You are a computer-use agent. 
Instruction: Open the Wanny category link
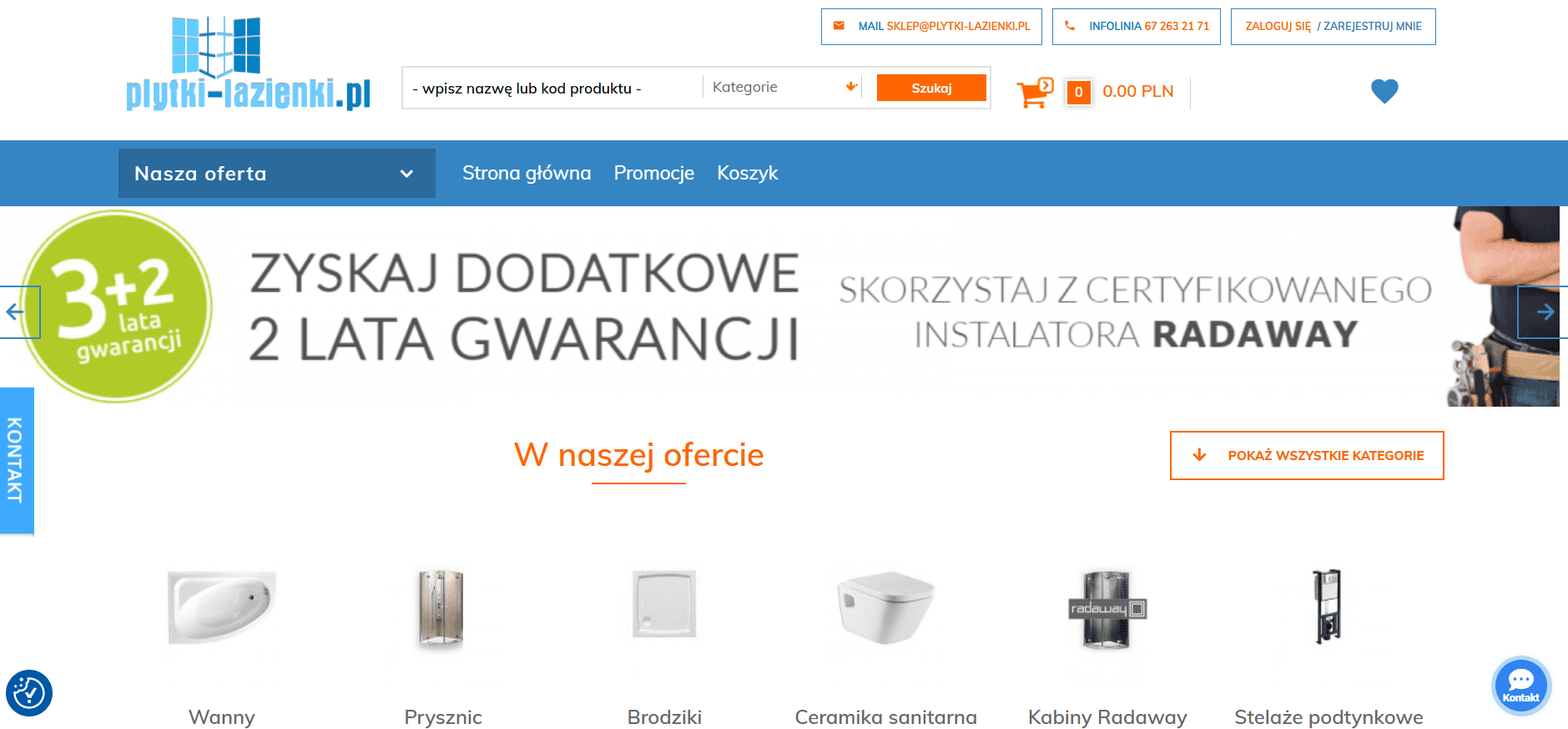pos(222,717)
